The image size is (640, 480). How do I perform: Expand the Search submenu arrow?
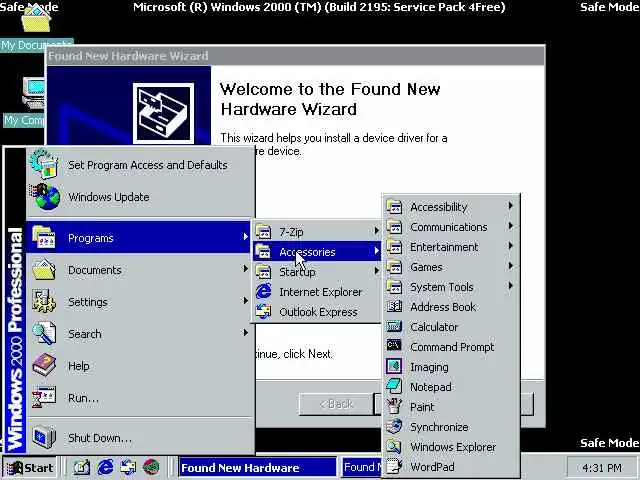245,333
